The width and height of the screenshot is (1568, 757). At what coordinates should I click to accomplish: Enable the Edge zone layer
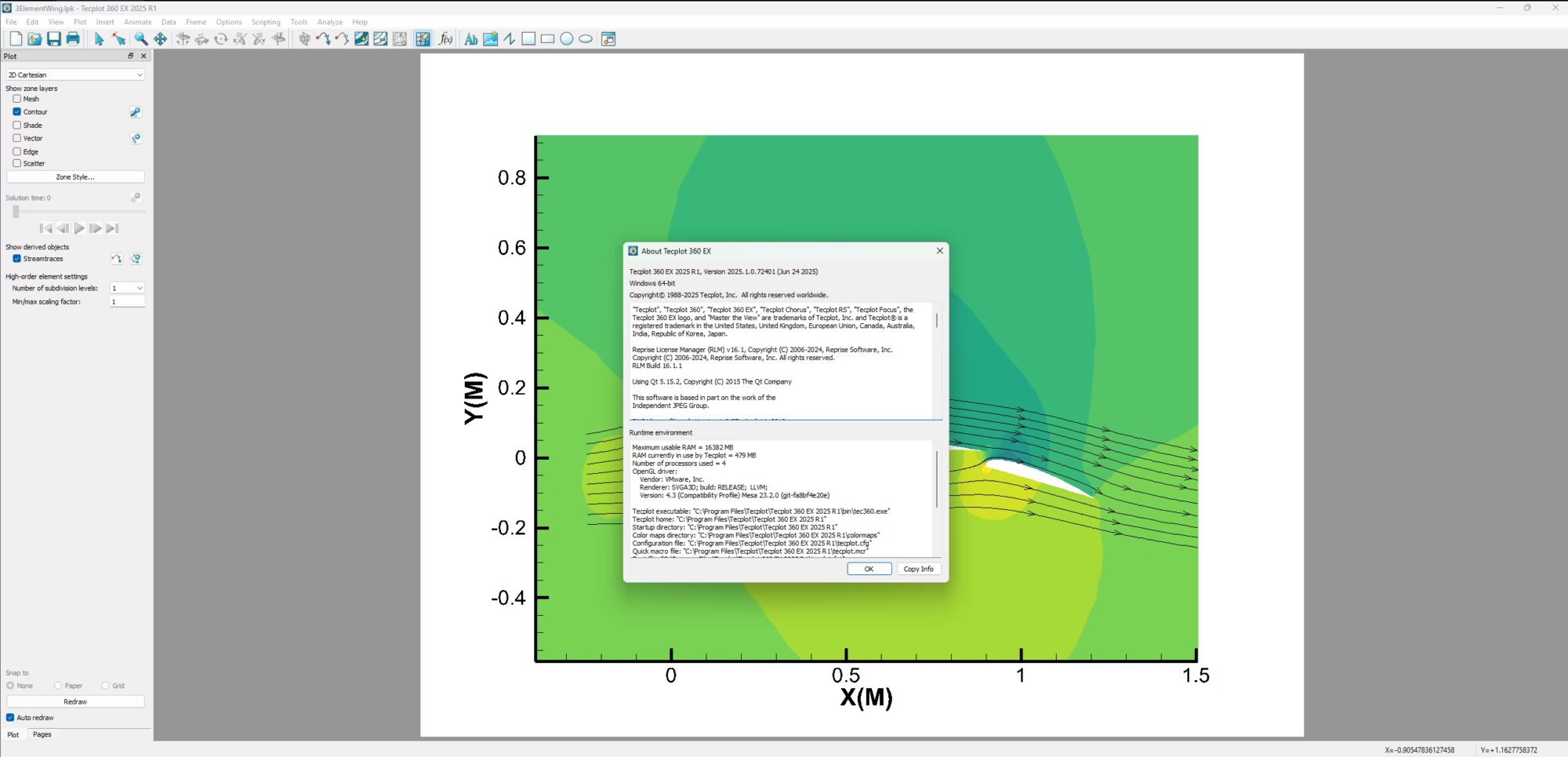click(x=16, y=151)
